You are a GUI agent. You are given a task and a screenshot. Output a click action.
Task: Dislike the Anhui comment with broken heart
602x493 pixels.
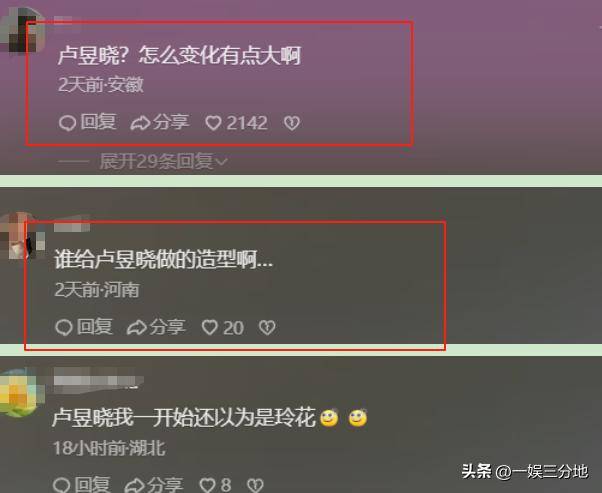coord(292,123)
